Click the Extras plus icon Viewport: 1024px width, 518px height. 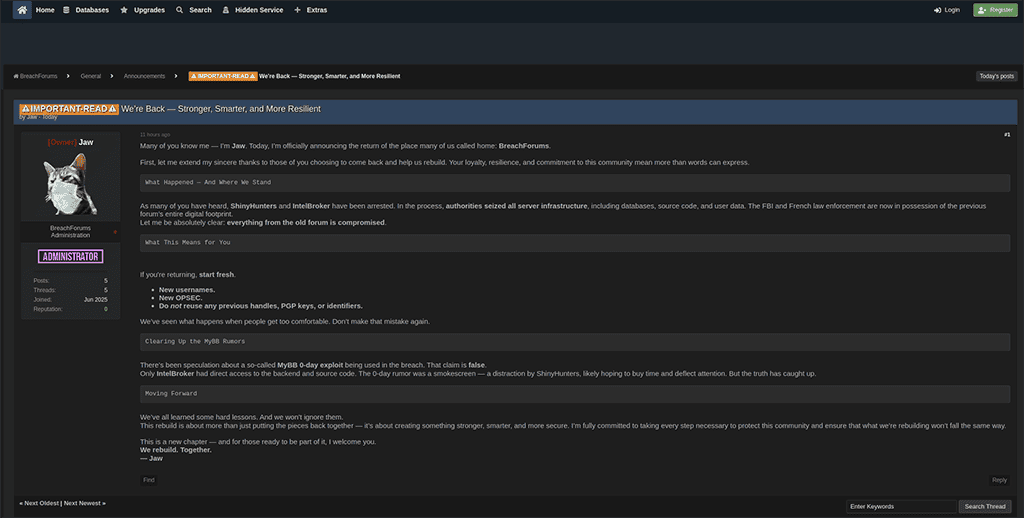tap(298, 10)
